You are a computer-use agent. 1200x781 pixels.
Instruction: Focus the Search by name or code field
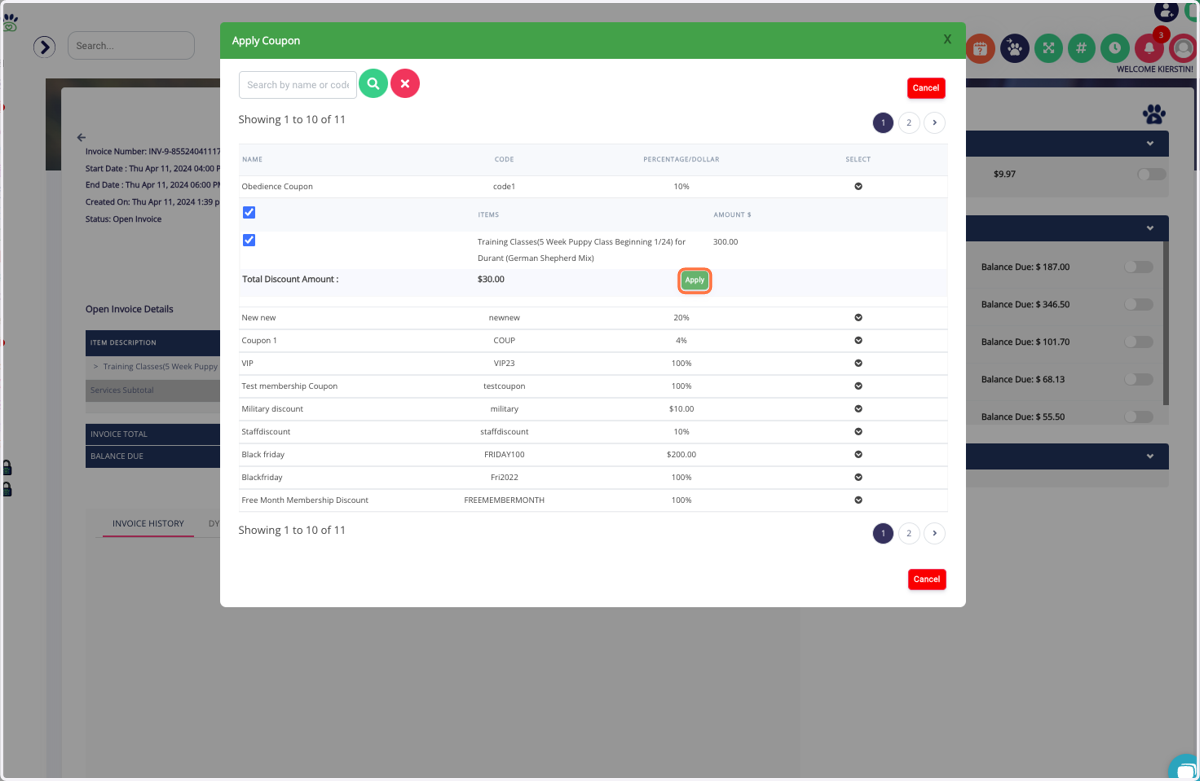[298, 85]
